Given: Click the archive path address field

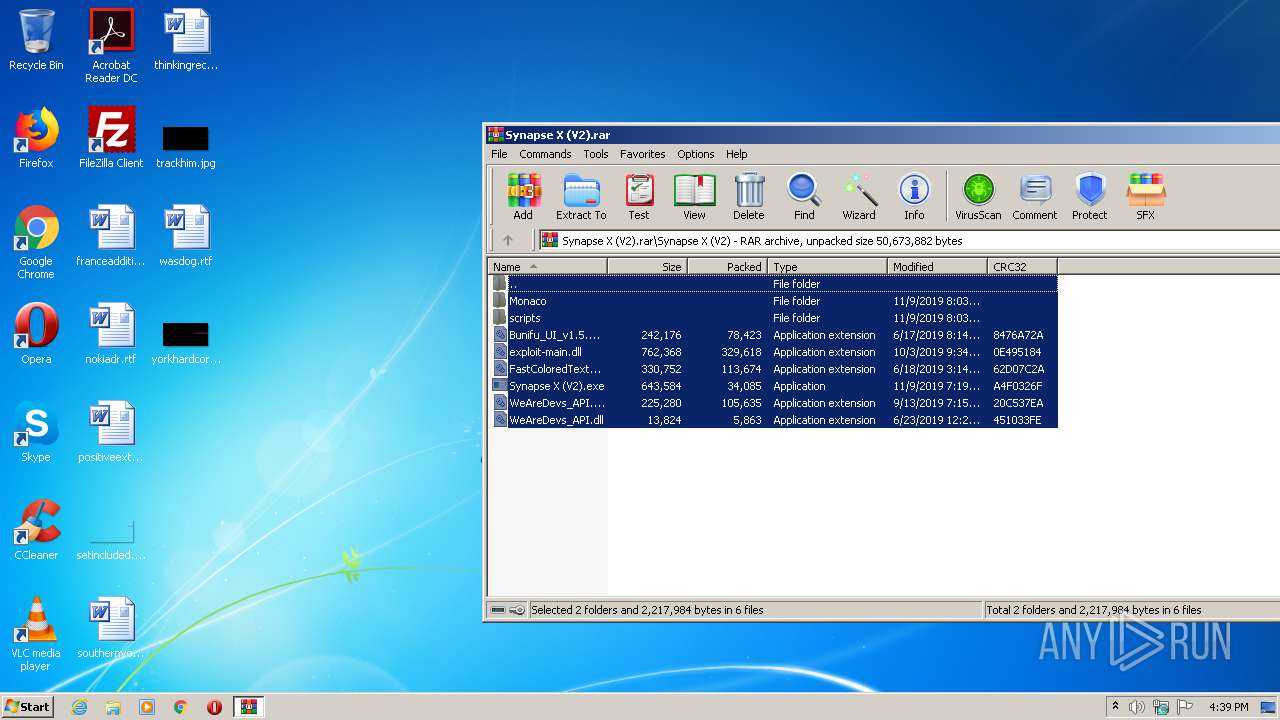Looking at the screenshot, I should (x=908, y=241).
